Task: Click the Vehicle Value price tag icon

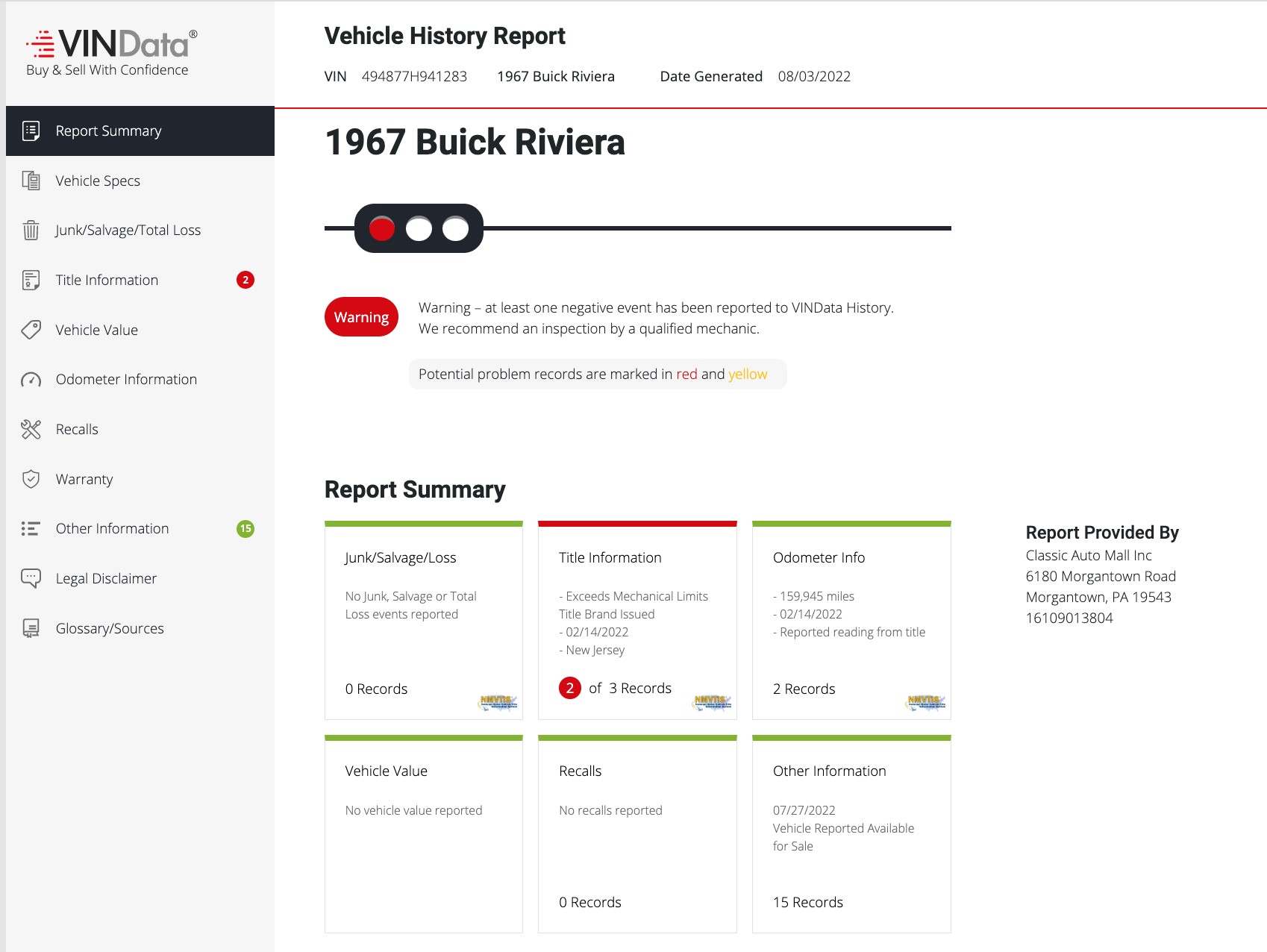Action: tap(31, 330)
